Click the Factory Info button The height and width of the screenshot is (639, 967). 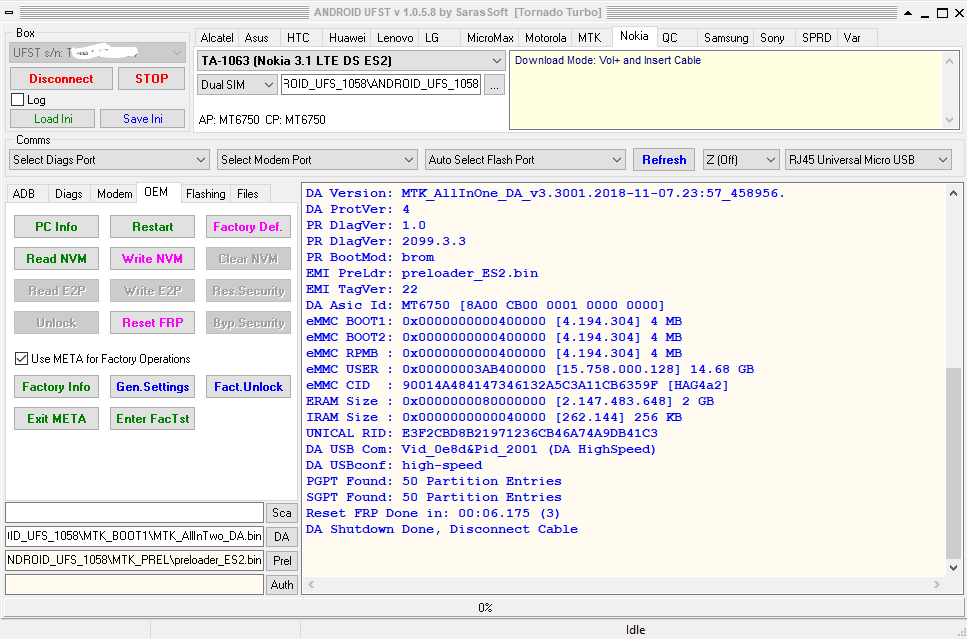pyautogui.click(x=56, y=387)
